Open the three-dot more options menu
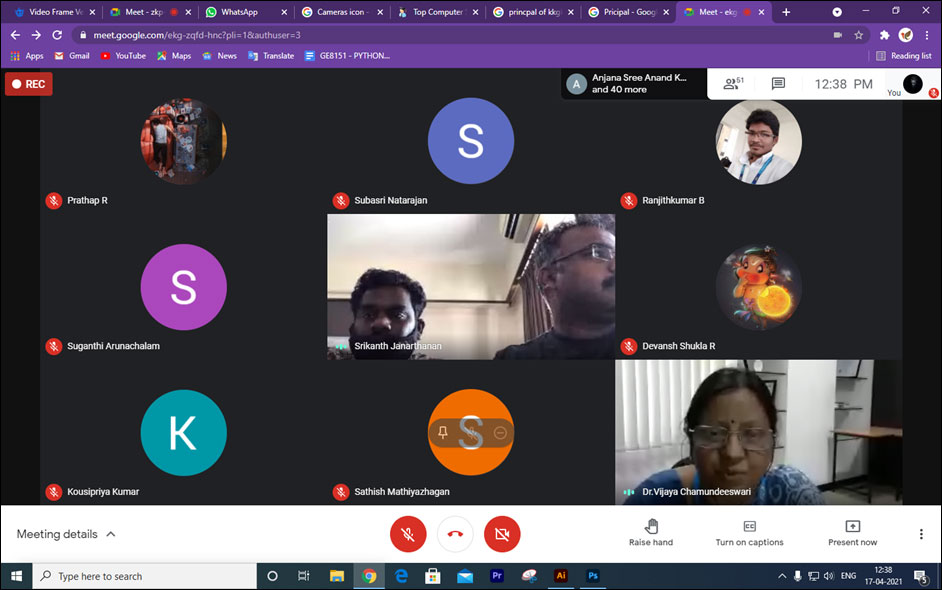This screenshot has height=590, width=942. (921, 534)
